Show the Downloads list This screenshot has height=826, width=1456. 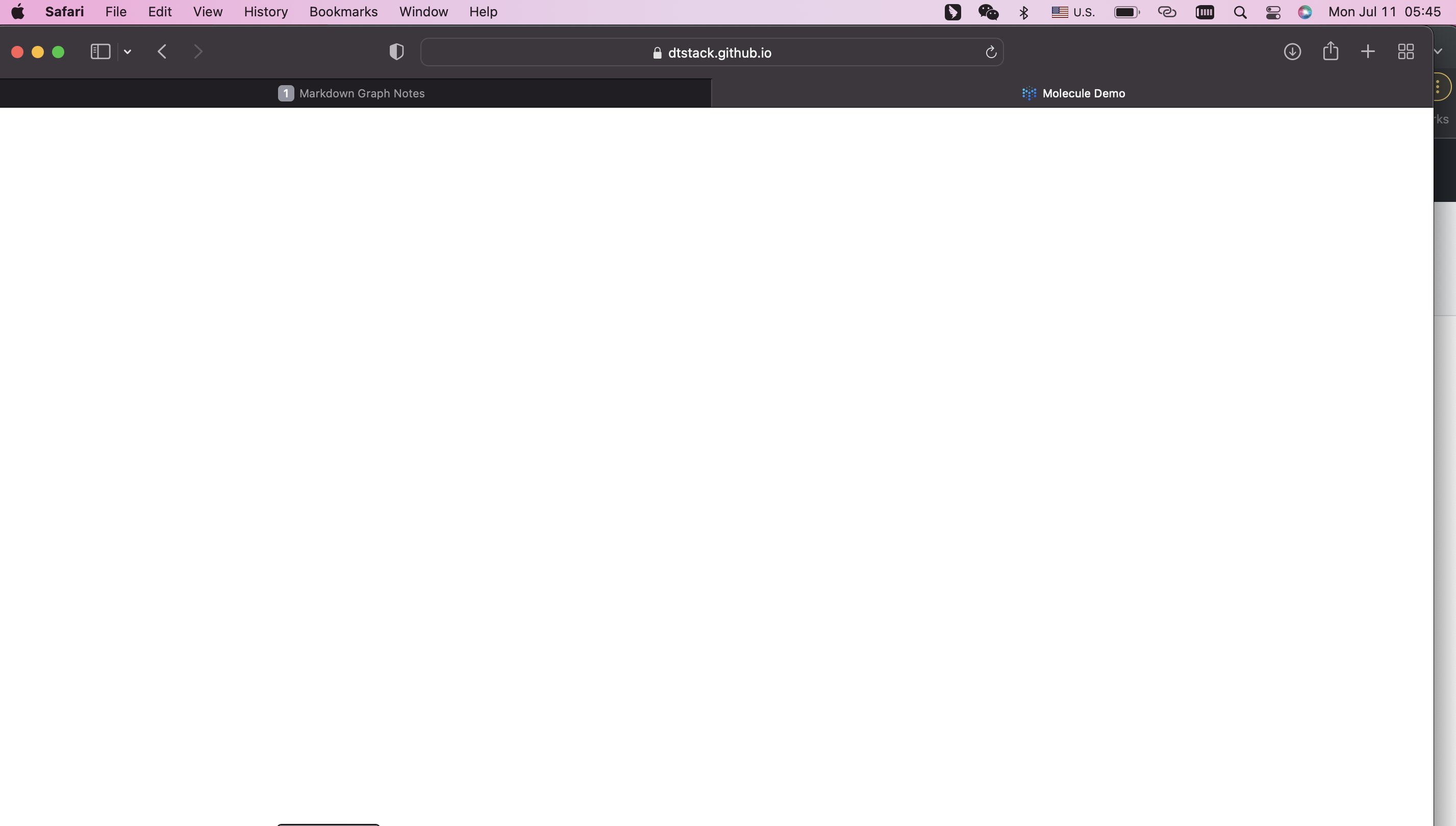click(1293, 51)
